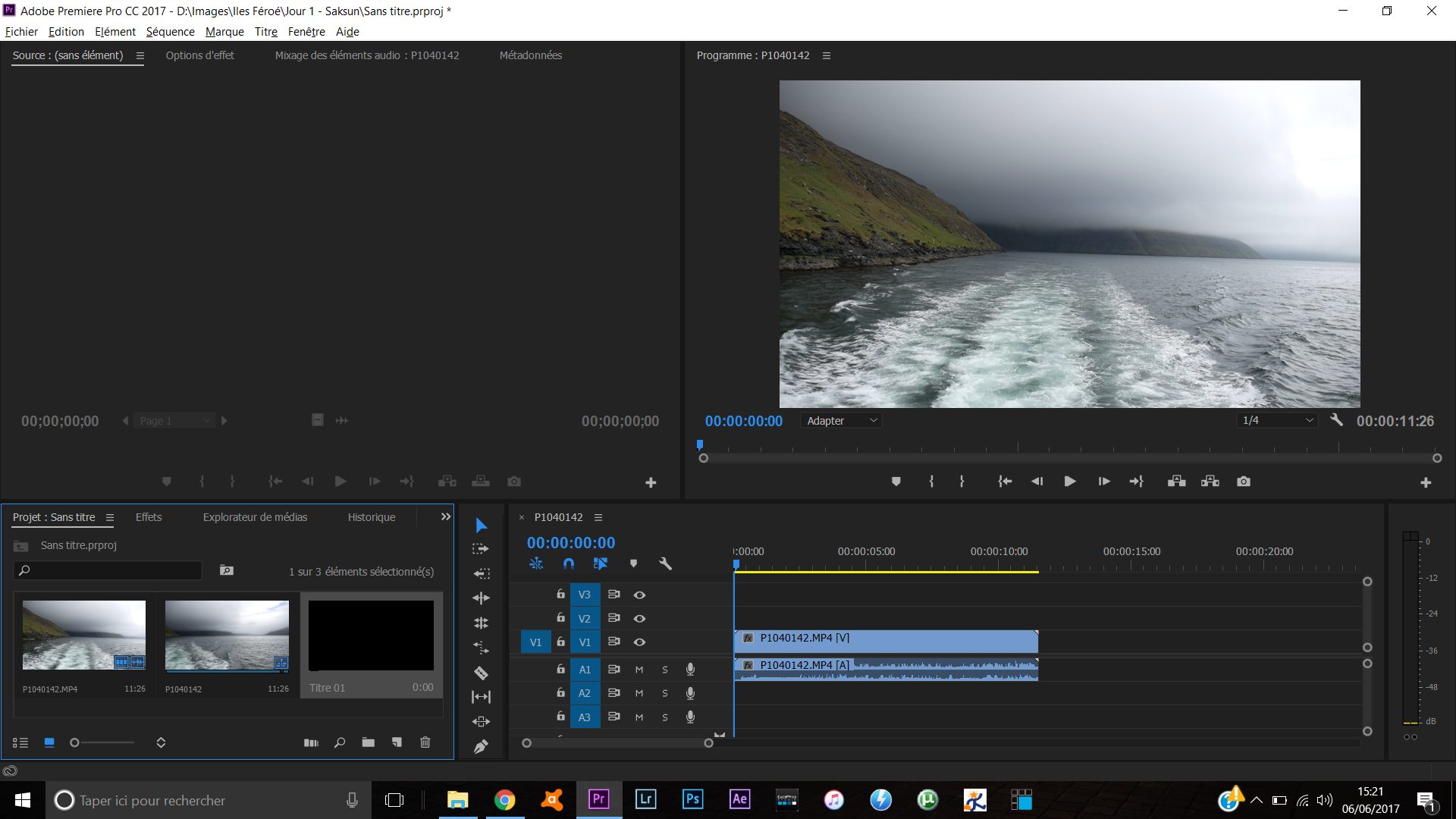This screenshot has height=819, width=1456.
Task: Select the Pen tool in the tools panel
Action: pyautogui.click(x=481, y=747)
